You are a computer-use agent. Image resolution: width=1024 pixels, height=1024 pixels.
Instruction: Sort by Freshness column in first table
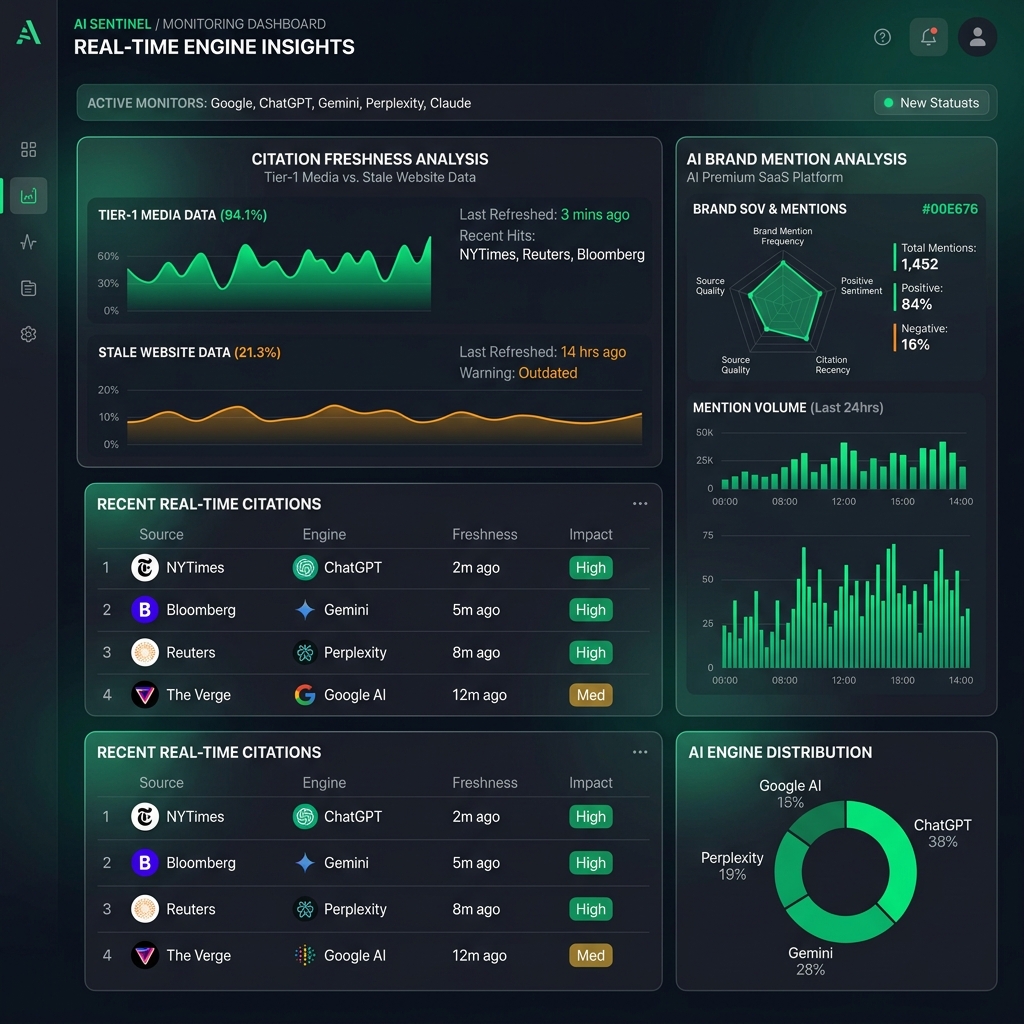(485, 534)
